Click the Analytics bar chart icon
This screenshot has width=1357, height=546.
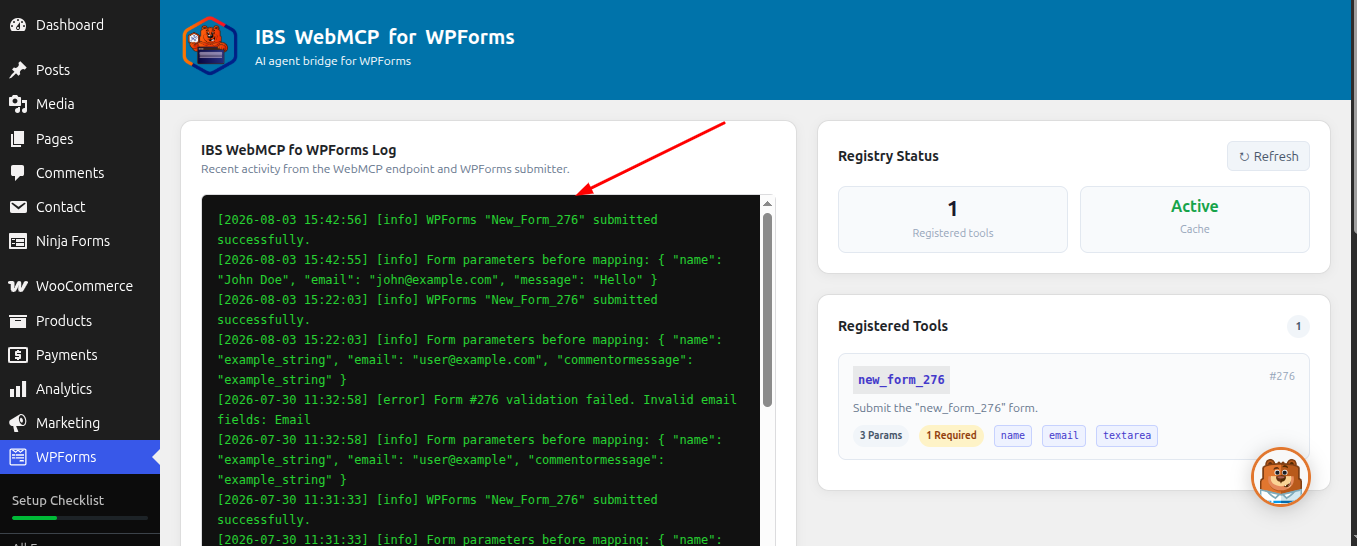(18, 389)
